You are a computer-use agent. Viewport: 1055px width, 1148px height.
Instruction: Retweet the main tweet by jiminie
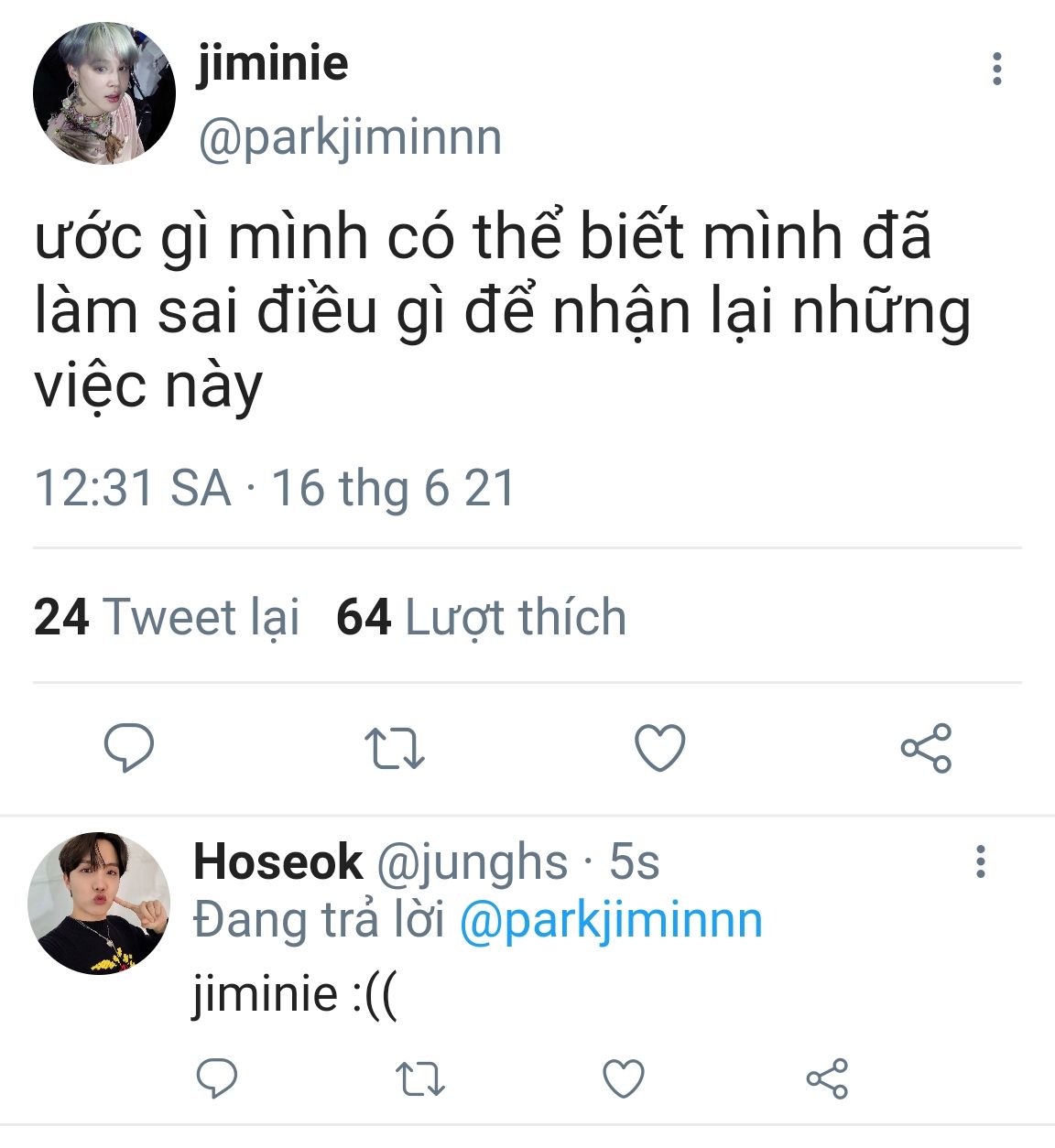click(394, 747)
